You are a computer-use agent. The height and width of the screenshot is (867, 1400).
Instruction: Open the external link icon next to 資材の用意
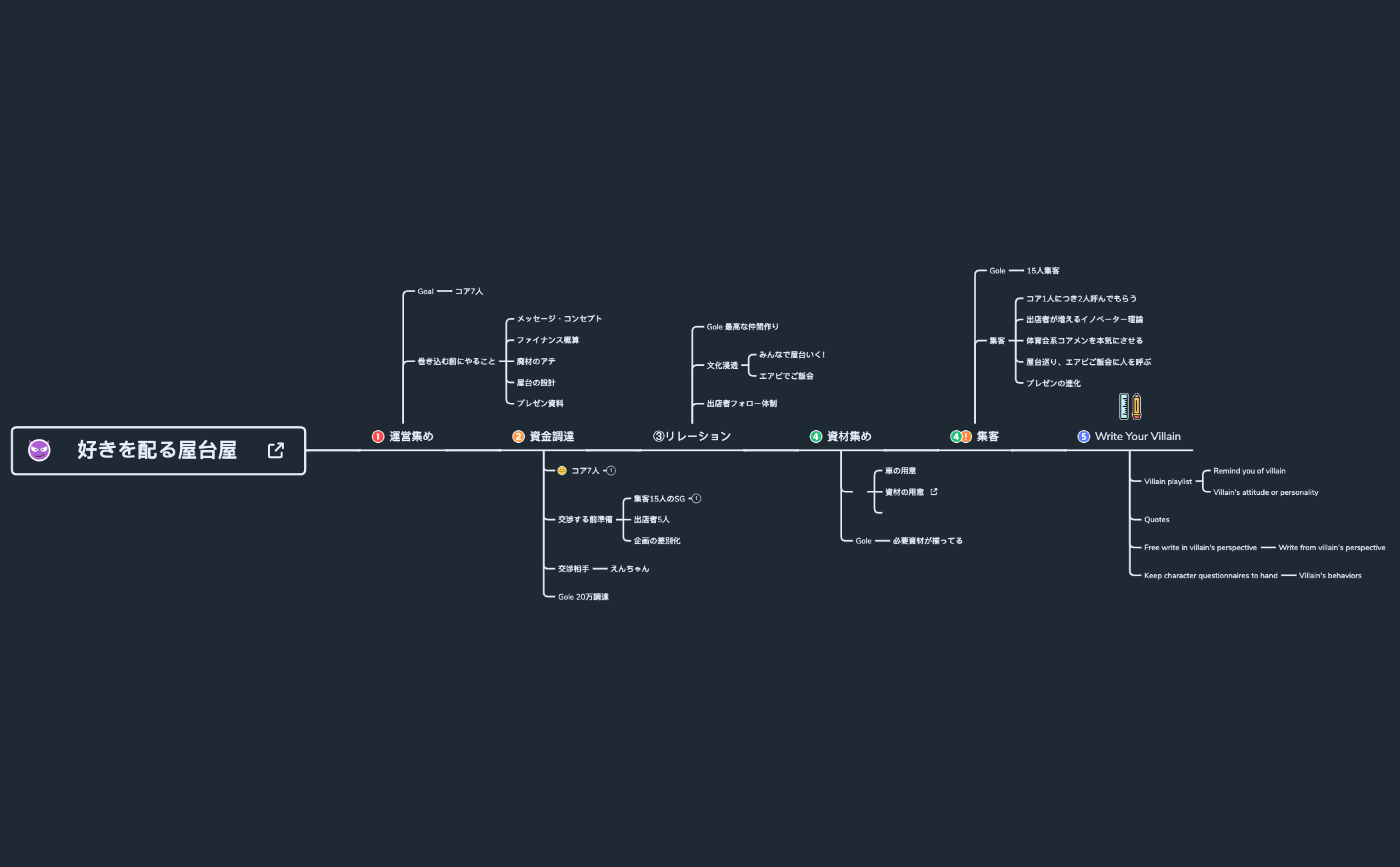[933, 492]
